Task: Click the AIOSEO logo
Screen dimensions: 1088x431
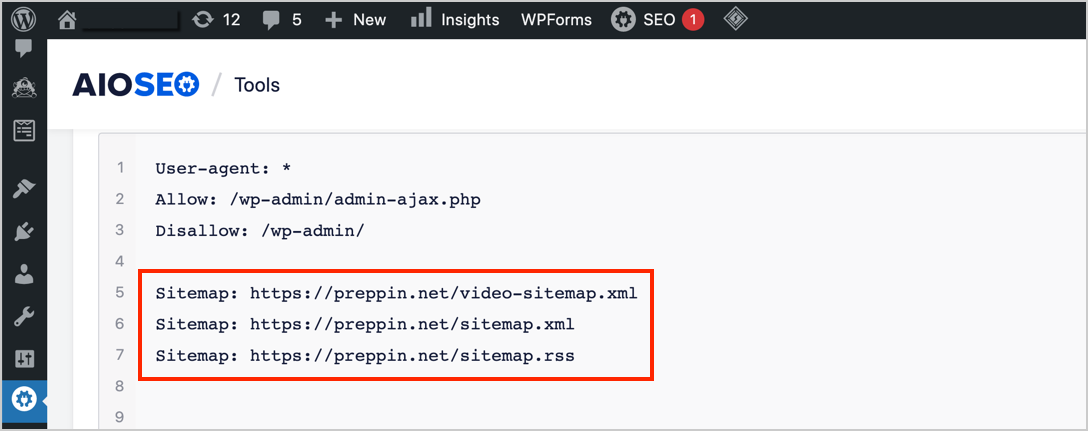Action: [x=135, y=85]
